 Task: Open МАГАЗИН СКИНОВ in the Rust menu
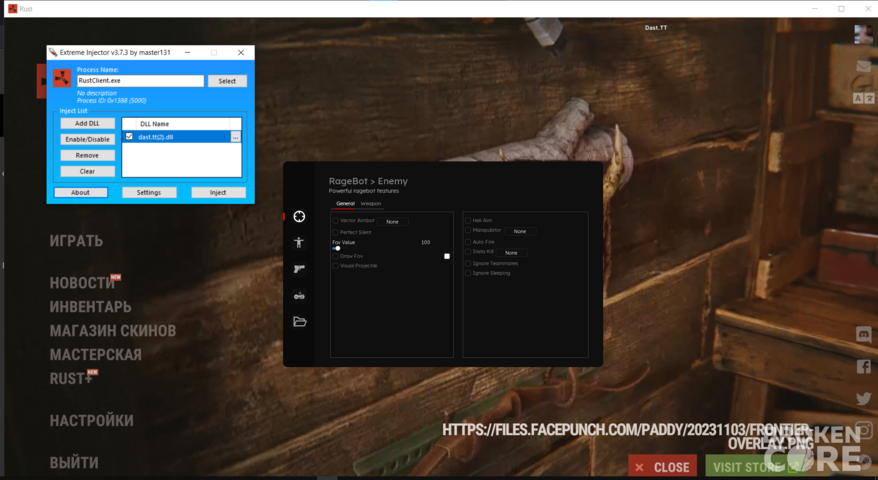coord(113,331)
